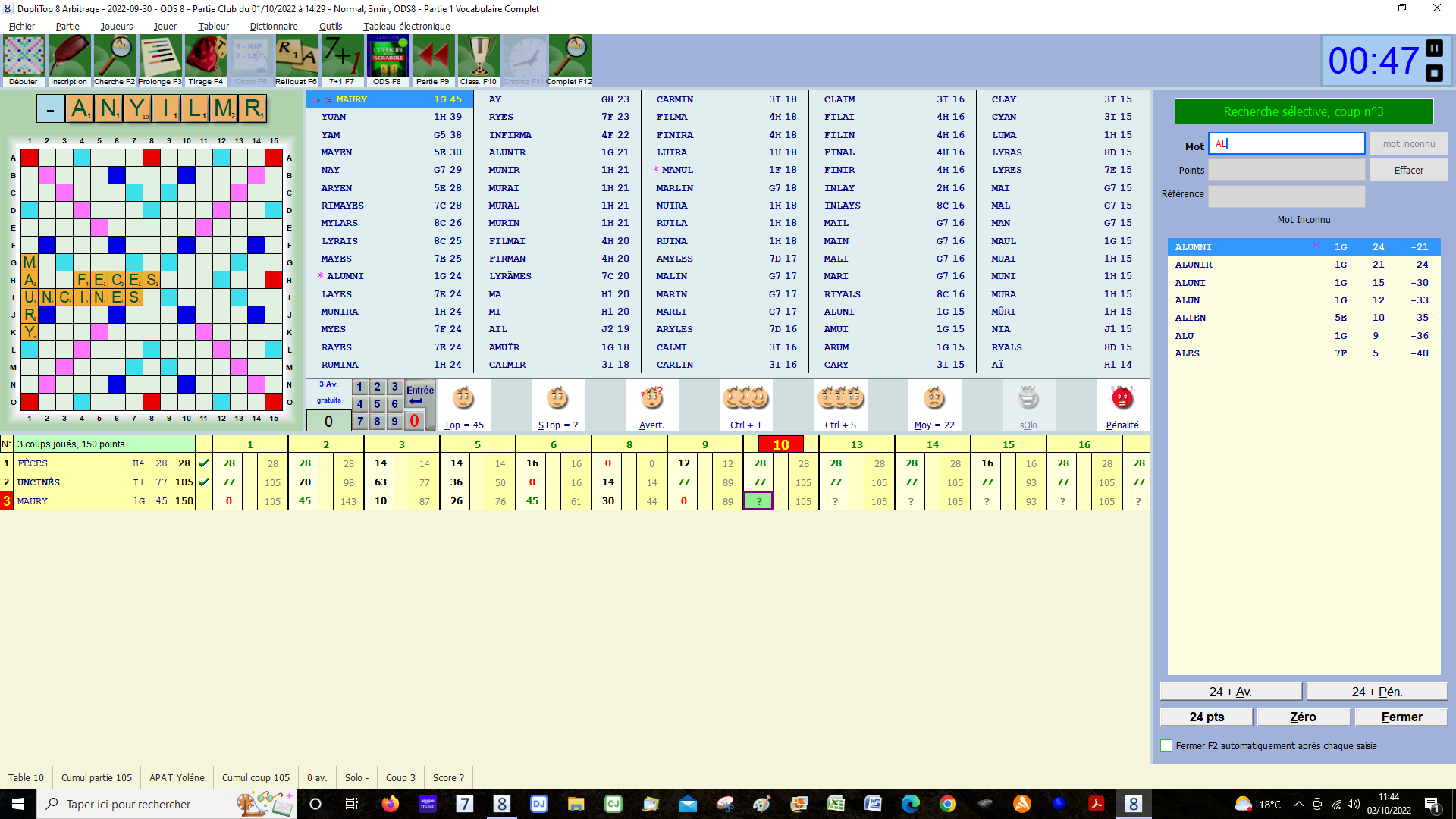Click the red column 10 header
Screen dimensions: 1456x819
(781, 444)
